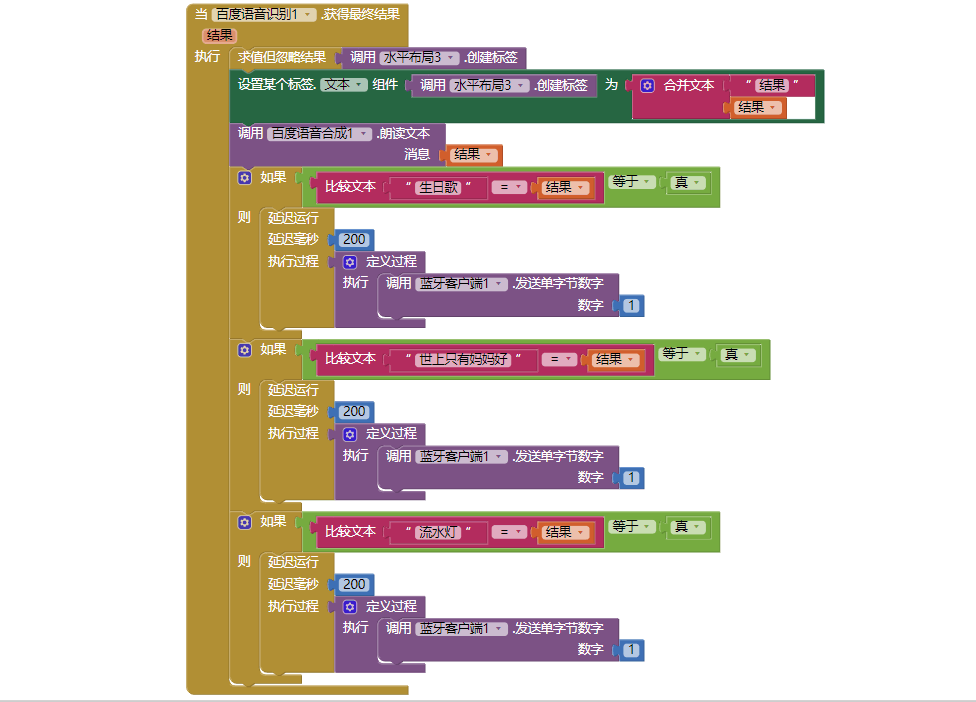Edit the 世上只有妈妈好 text string
The width and height of the screenshot is (976, 702).
coord(463,360)
